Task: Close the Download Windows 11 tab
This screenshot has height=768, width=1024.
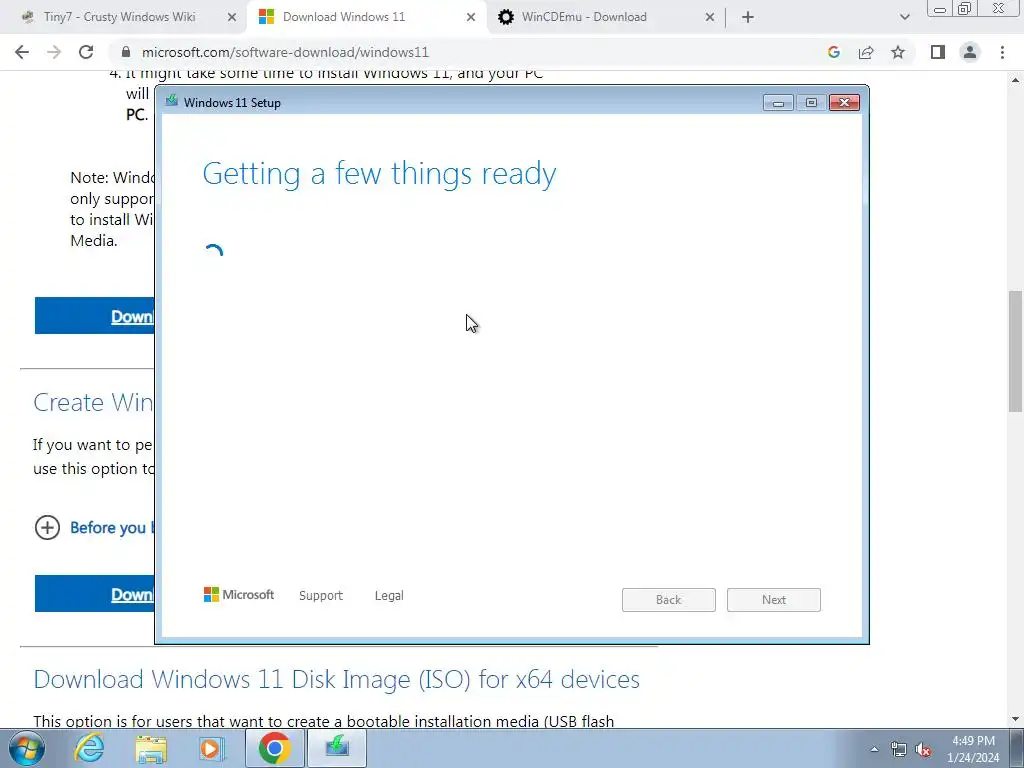Action: (x=471, y=17)
